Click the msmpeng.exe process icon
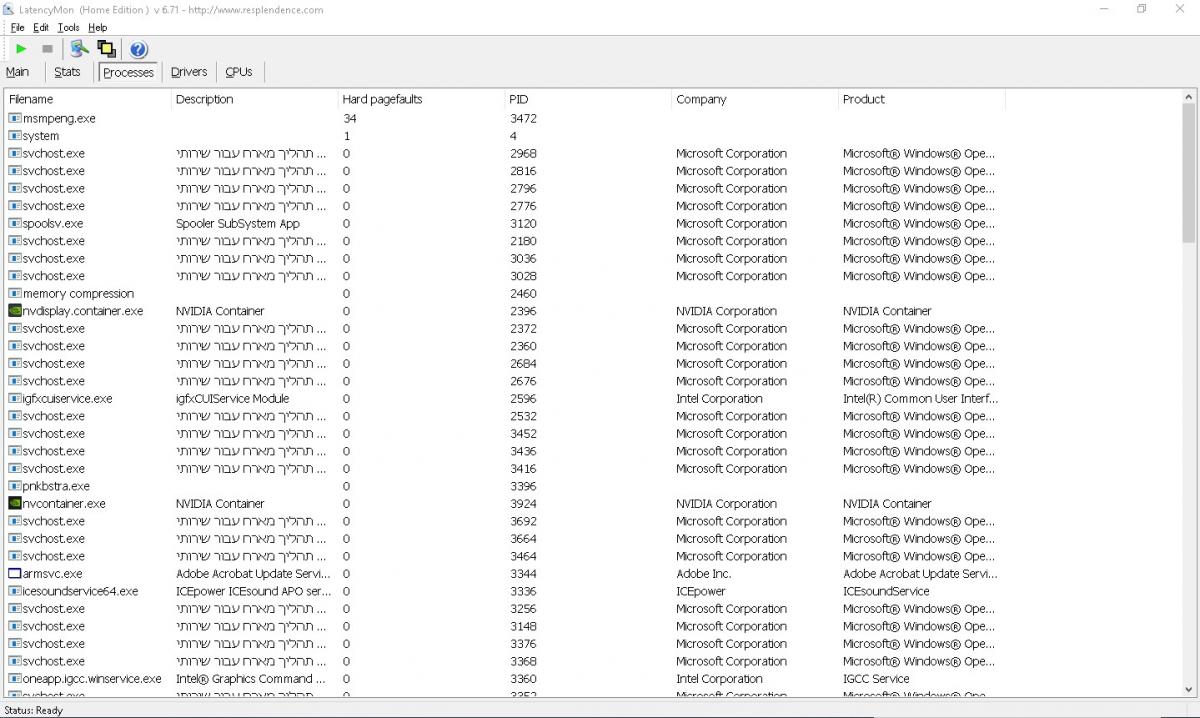The image size is (1200, 718). [14, 118]
